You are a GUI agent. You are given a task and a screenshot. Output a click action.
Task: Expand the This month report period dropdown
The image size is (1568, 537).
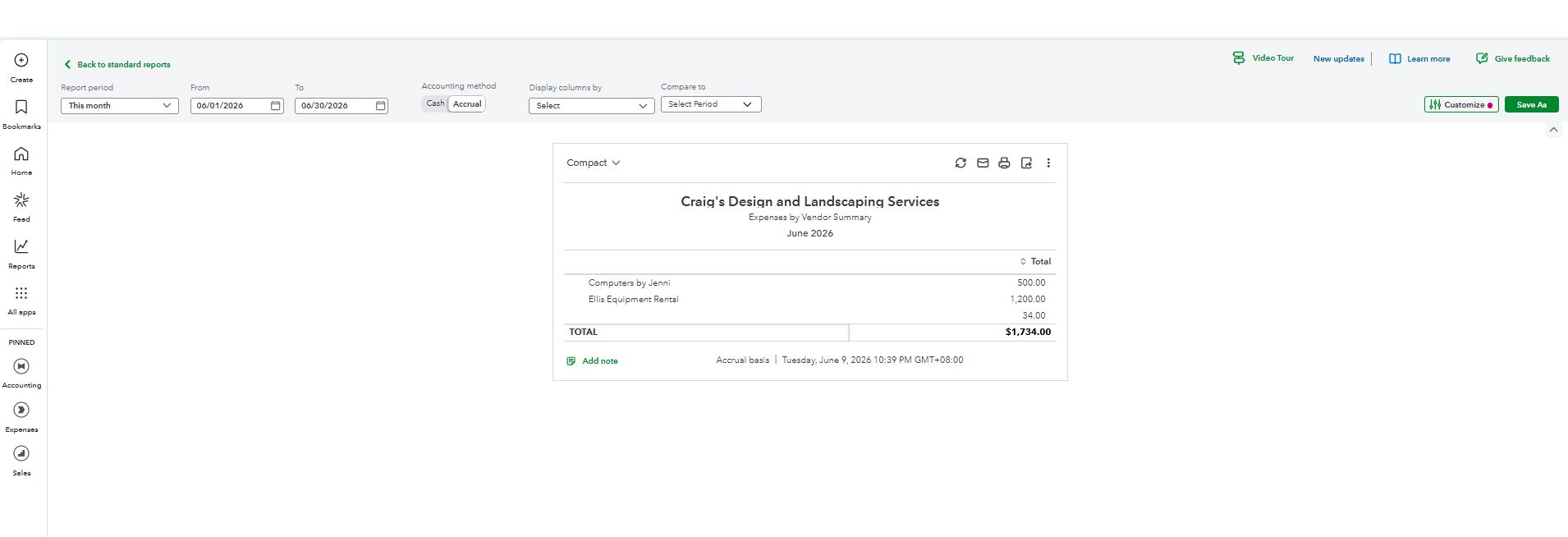[x=120, y=105]
